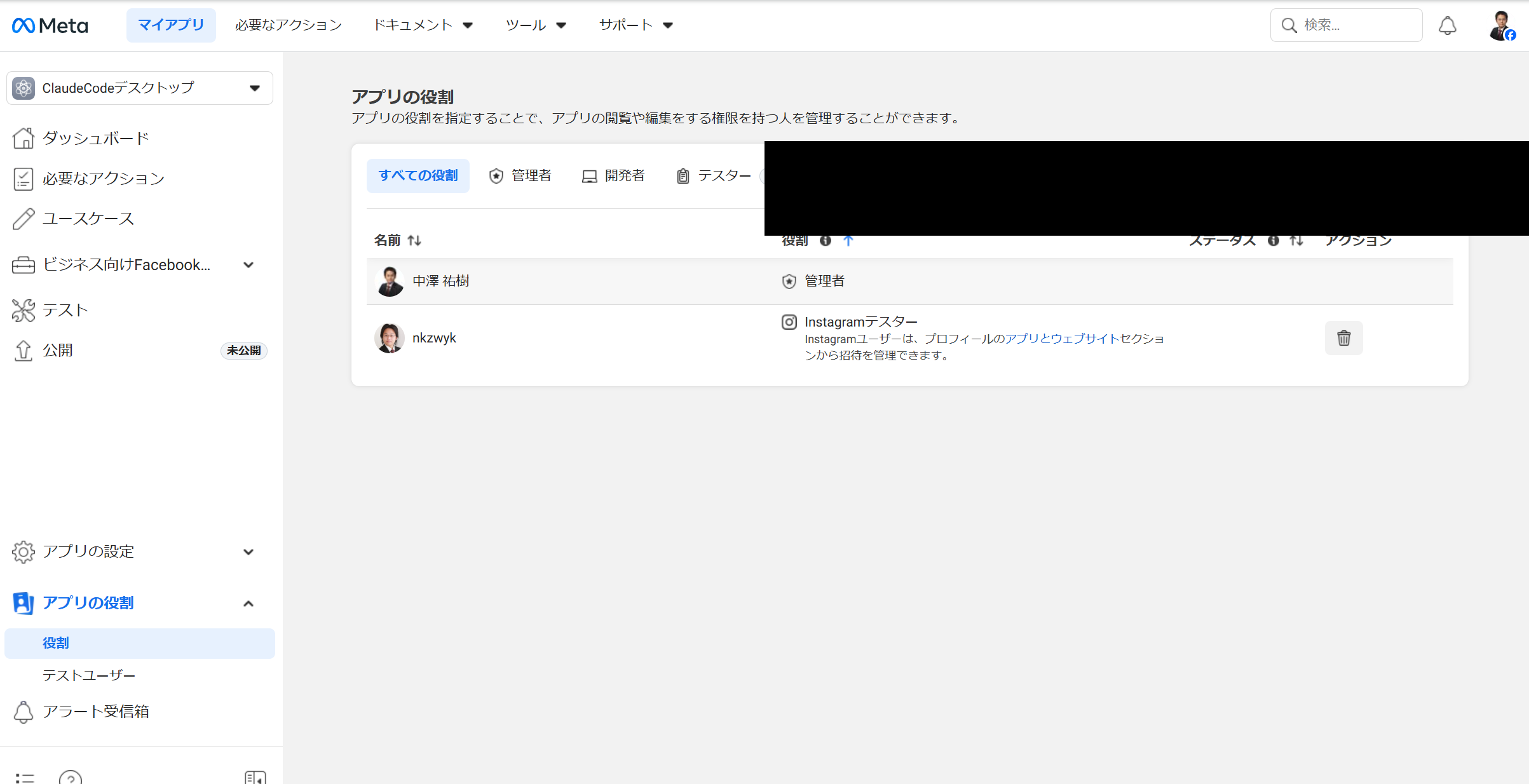Open the user profile avatar menu
1529x784 pixels.
[x=1502, y=25]
